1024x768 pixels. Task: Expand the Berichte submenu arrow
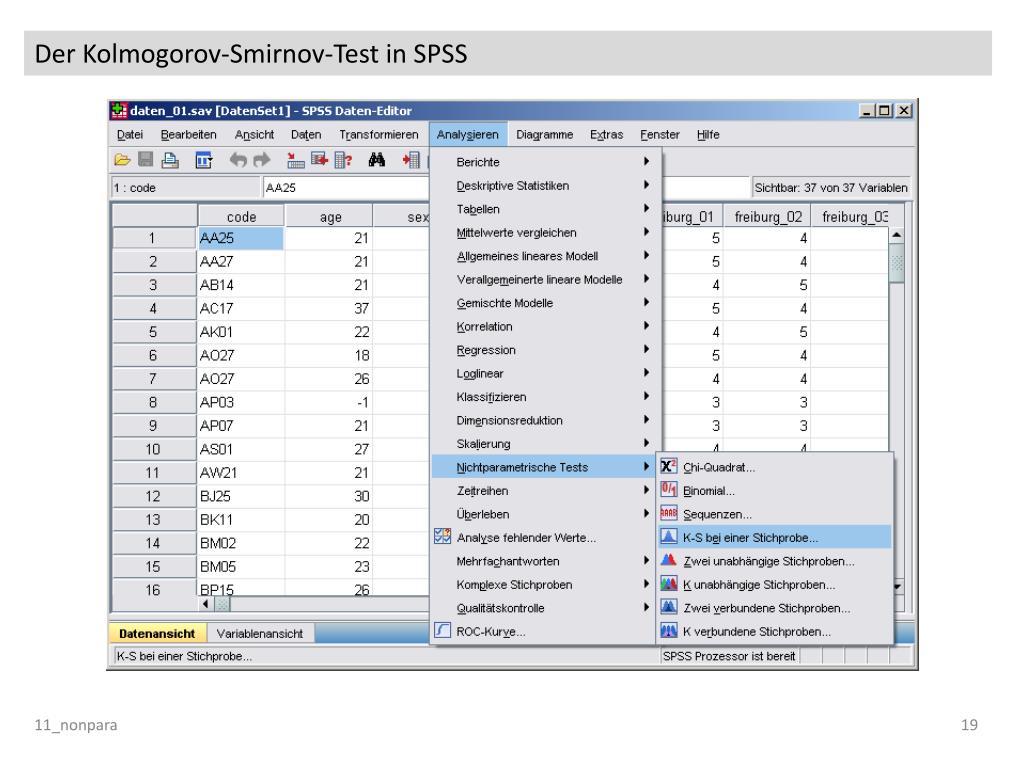coord(646,161)
